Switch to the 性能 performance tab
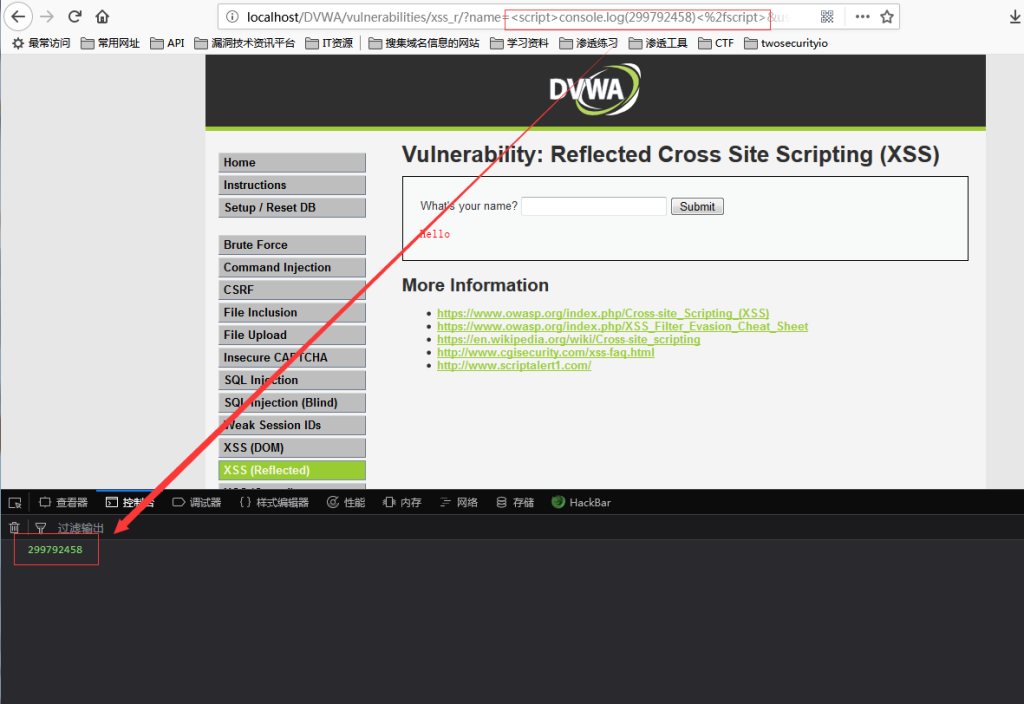1024x704 pixels. click(346, 502)
